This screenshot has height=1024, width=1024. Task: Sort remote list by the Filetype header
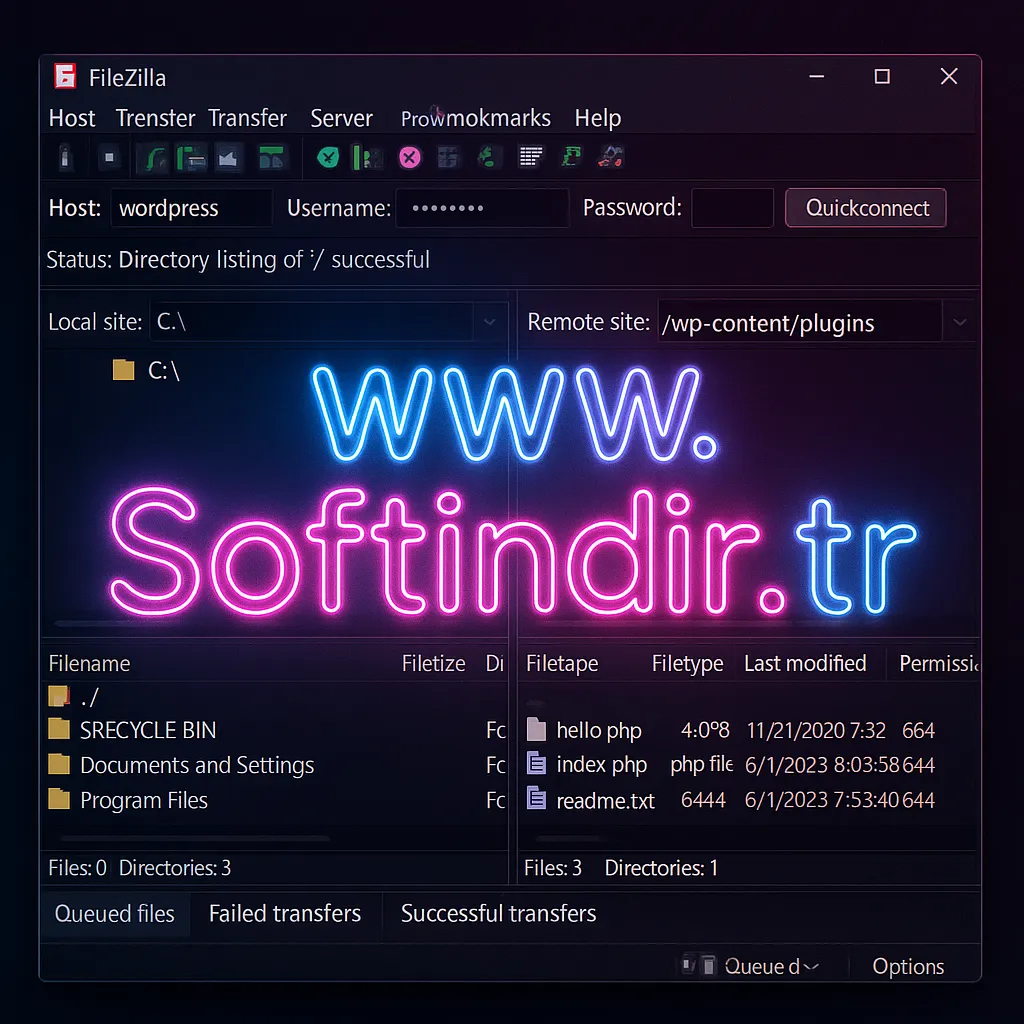pos(688,664)
